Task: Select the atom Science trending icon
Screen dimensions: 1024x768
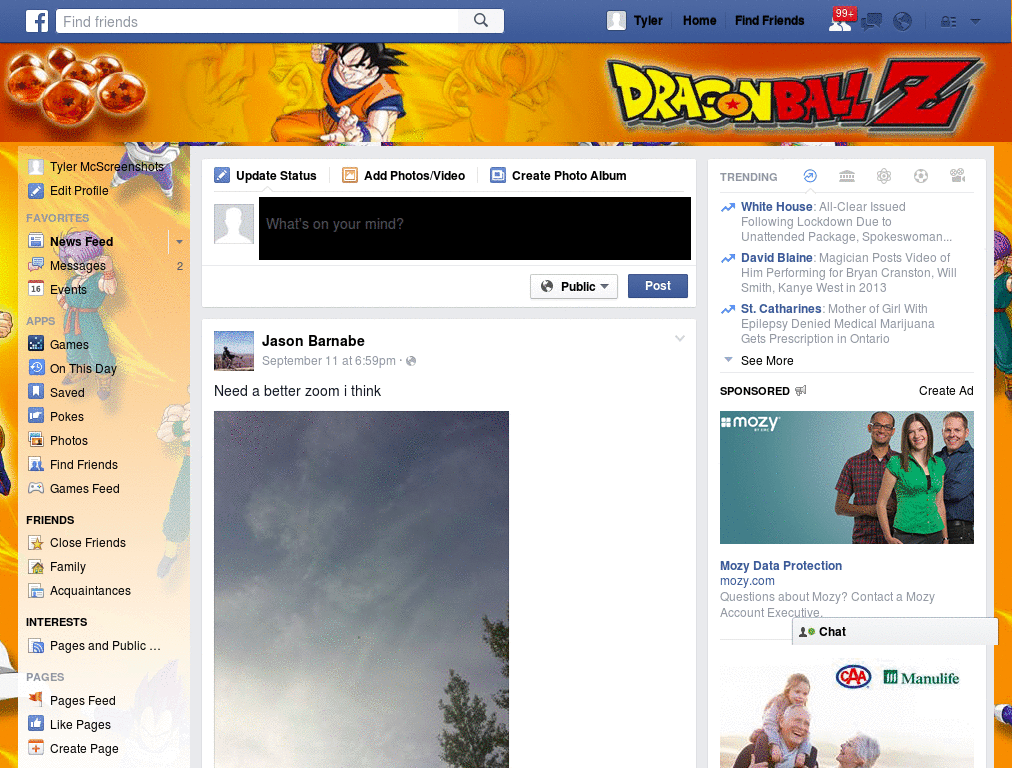Action: point(884,176)
